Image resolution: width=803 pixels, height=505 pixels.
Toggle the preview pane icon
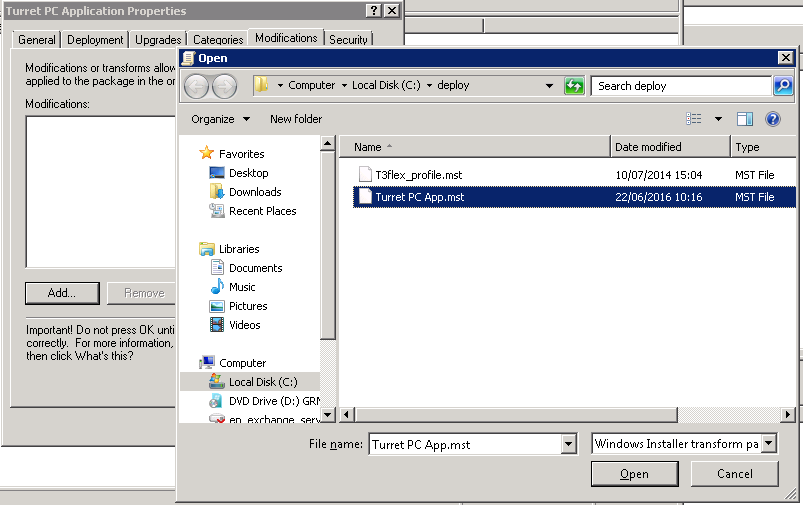[x=745, y=119]
